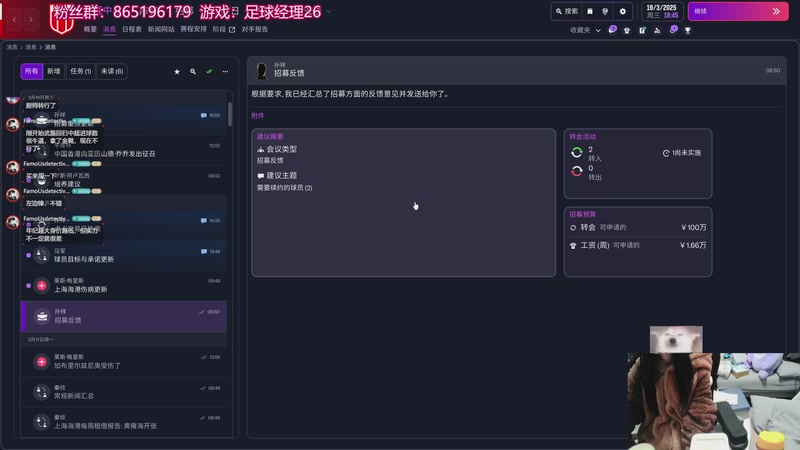Open the tactics board shortcut icon

(642, 31)
